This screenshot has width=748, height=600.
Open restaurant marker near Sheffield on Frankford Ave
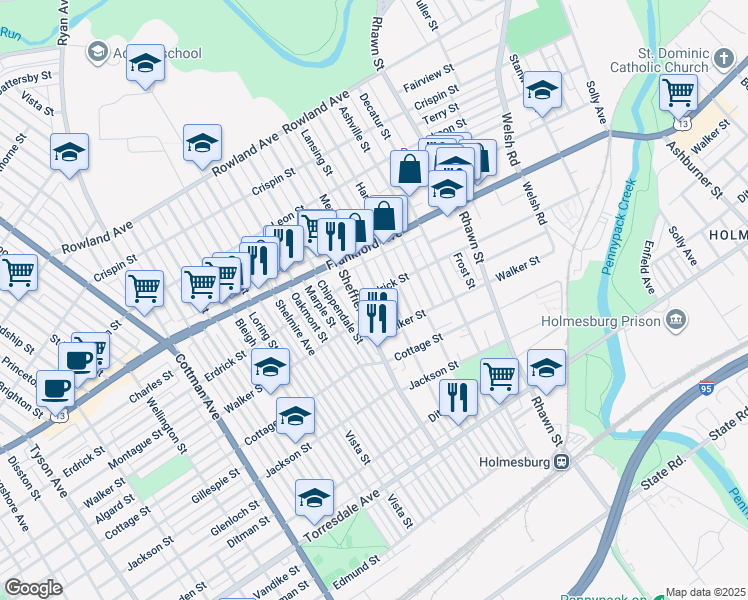(336, 241)
